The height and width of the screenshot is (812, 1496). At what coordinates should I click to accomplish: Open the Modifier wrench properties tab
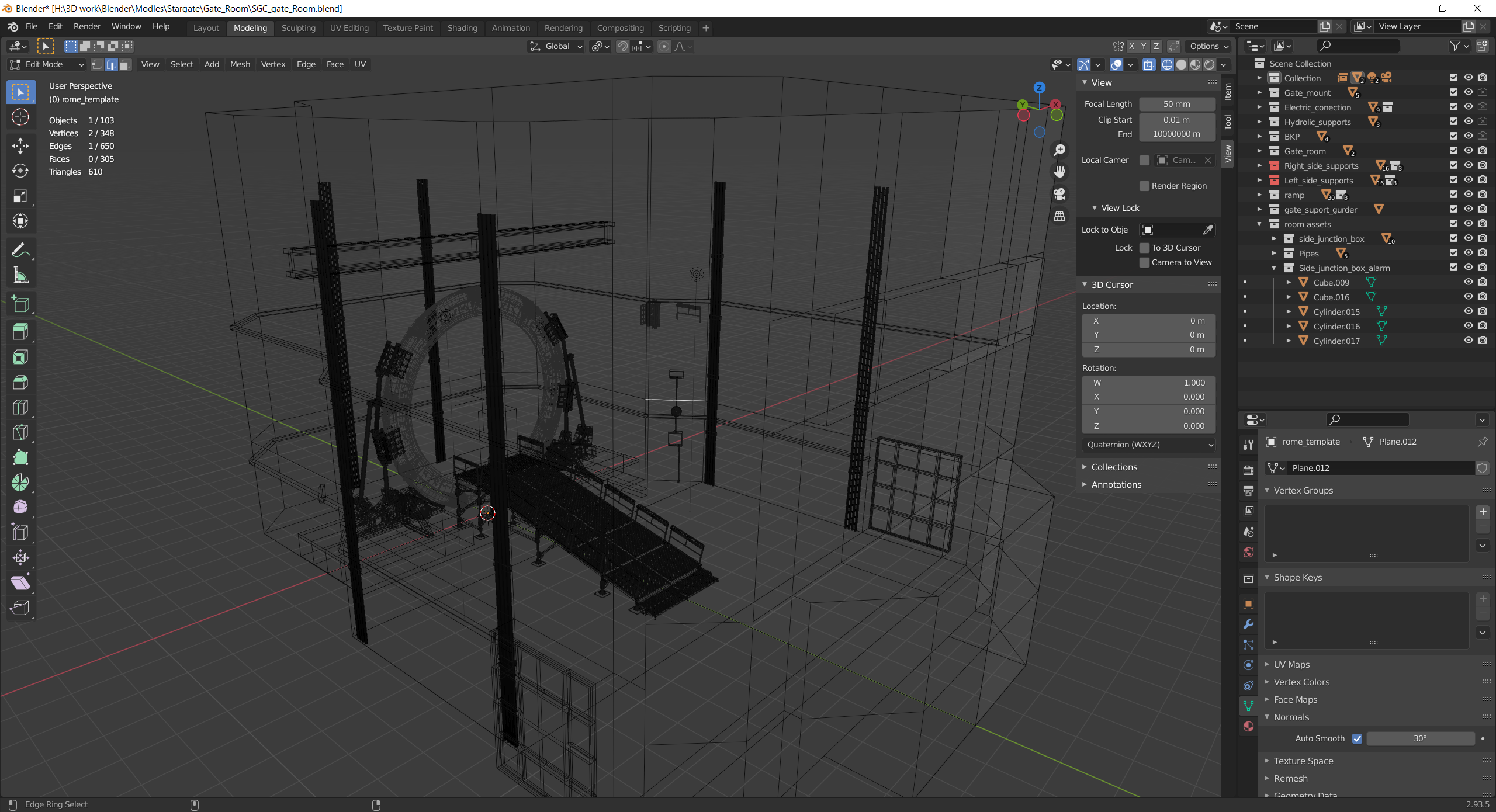tap(1249, 624)
